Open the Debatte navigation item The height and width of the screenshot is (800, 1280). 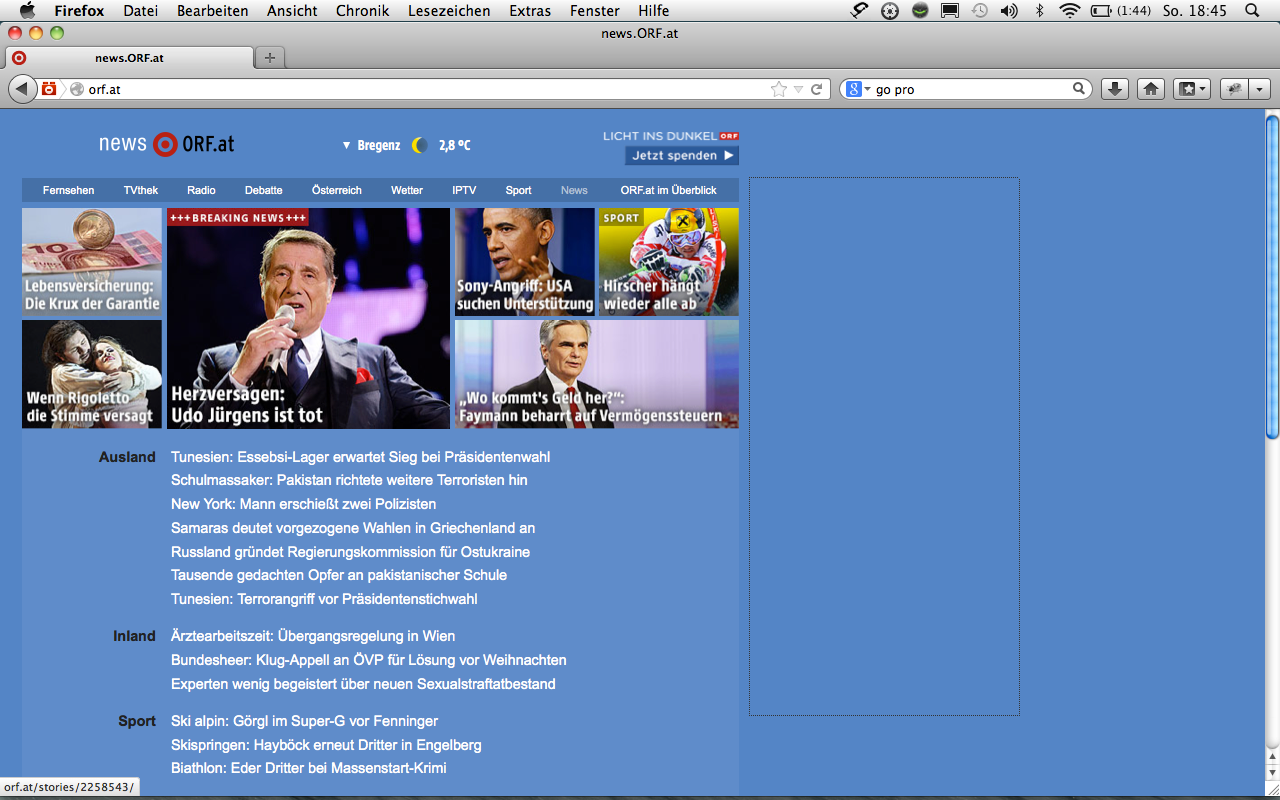tap(264, 190)
